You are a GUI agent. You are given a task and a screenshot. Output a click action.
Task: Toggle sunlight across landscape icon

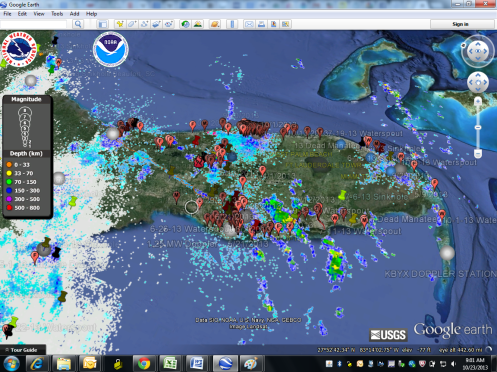coord(198,24)
